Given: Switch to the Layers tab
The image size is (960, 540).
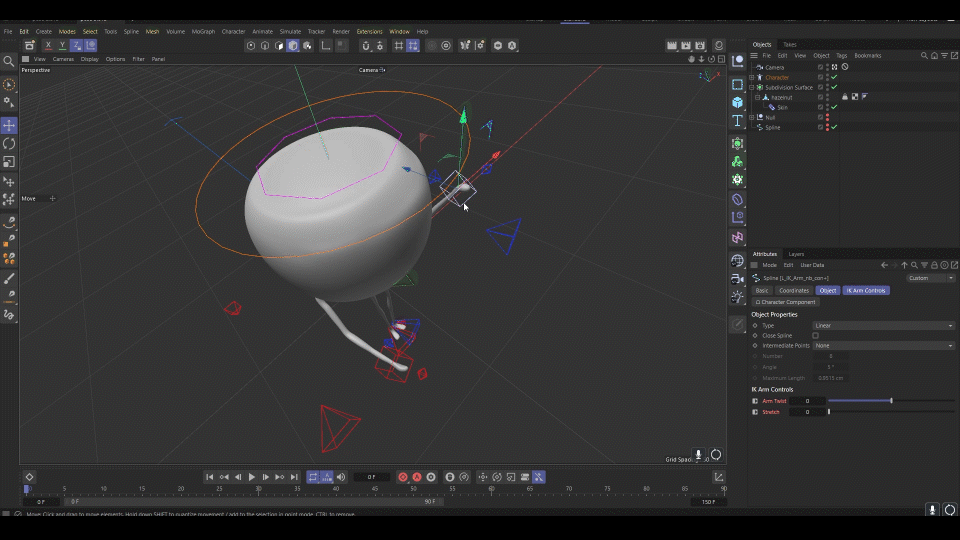Looking at the screenshot, I should tap(796, 254).
